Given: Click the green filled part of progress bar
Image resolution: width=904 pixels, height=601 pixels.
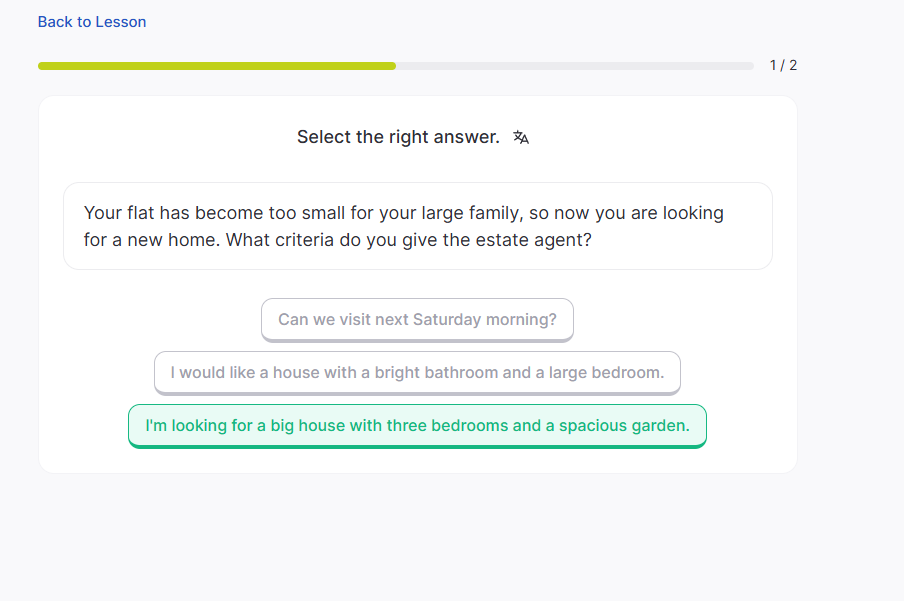Looking at the screenshot, I should click(216, 66).
